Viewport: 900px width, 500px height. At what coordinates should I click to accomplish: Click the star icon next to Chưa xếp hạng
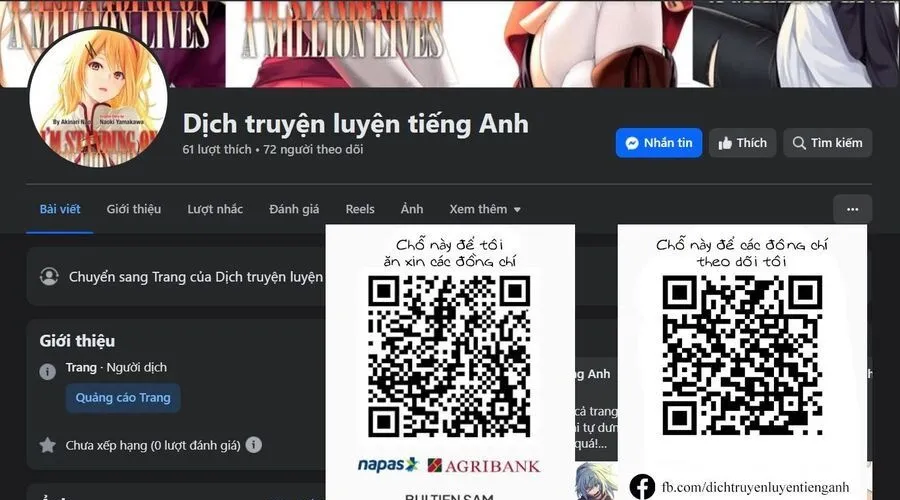pos(47,445)
